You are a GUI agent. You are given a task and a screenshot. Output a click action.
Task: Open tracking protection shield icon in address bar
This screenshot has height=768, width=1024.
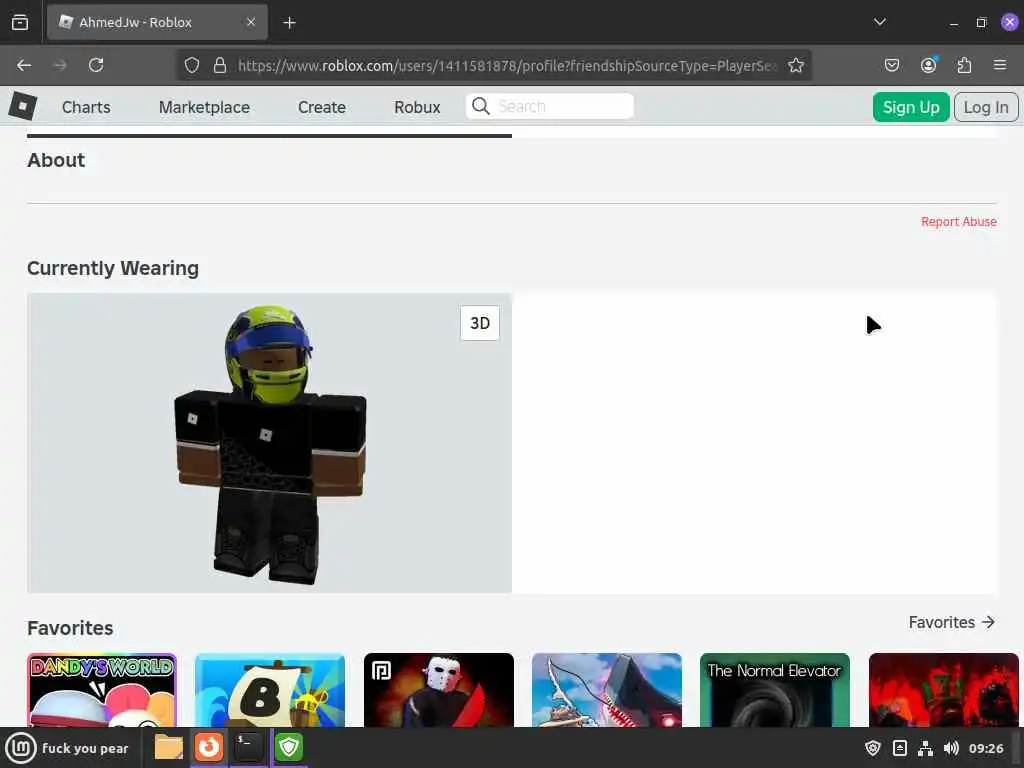pyautogui.click(x=191, y=65)
